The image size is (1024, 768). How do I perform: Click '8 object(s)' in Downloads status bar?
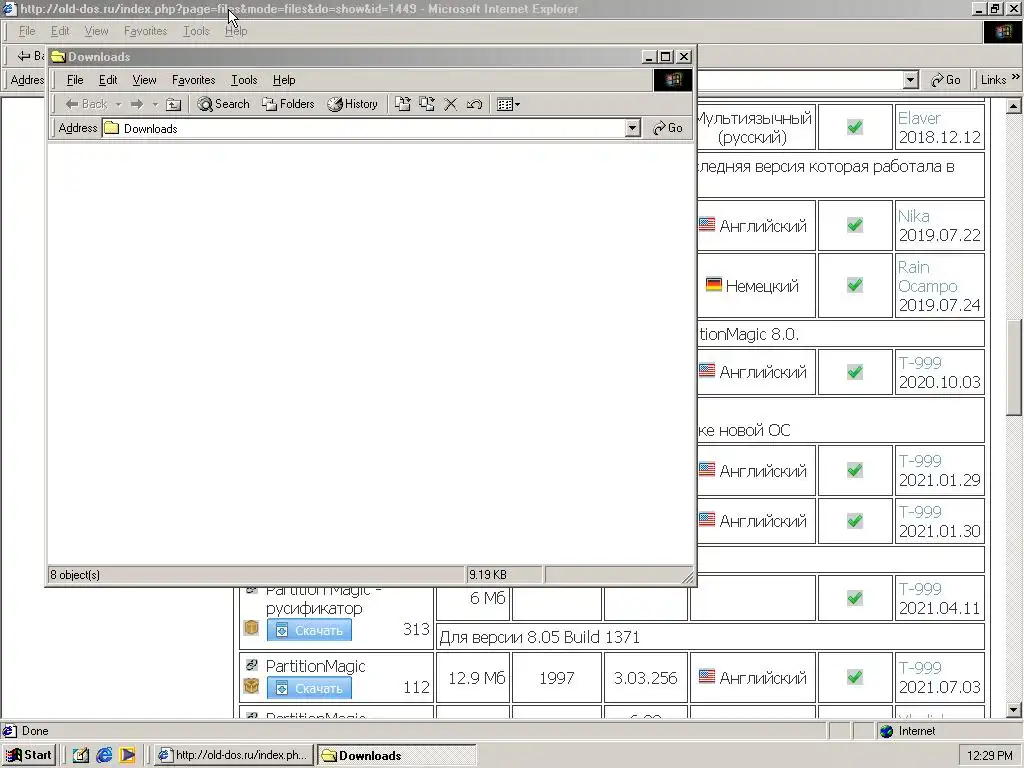[x=75, y=575]
